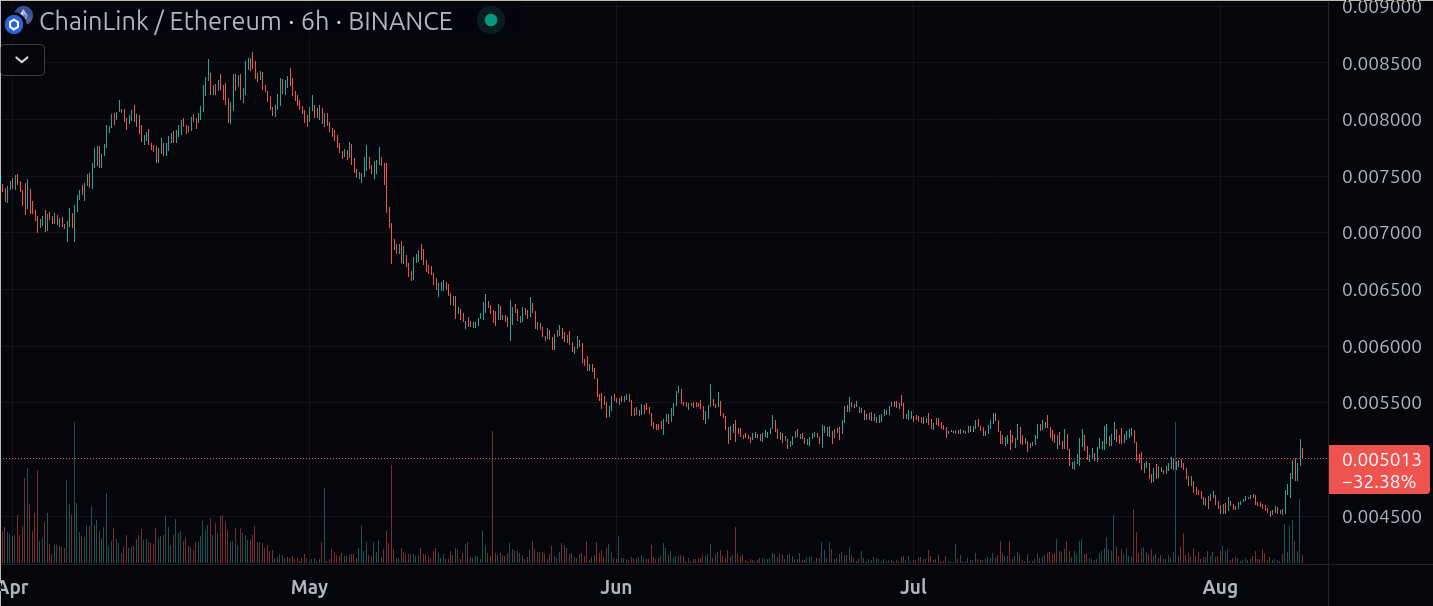The height and width of the screenshot is (606, 1433).
Task: Click the current price label 0.005013
Action: click(1382, 460)
